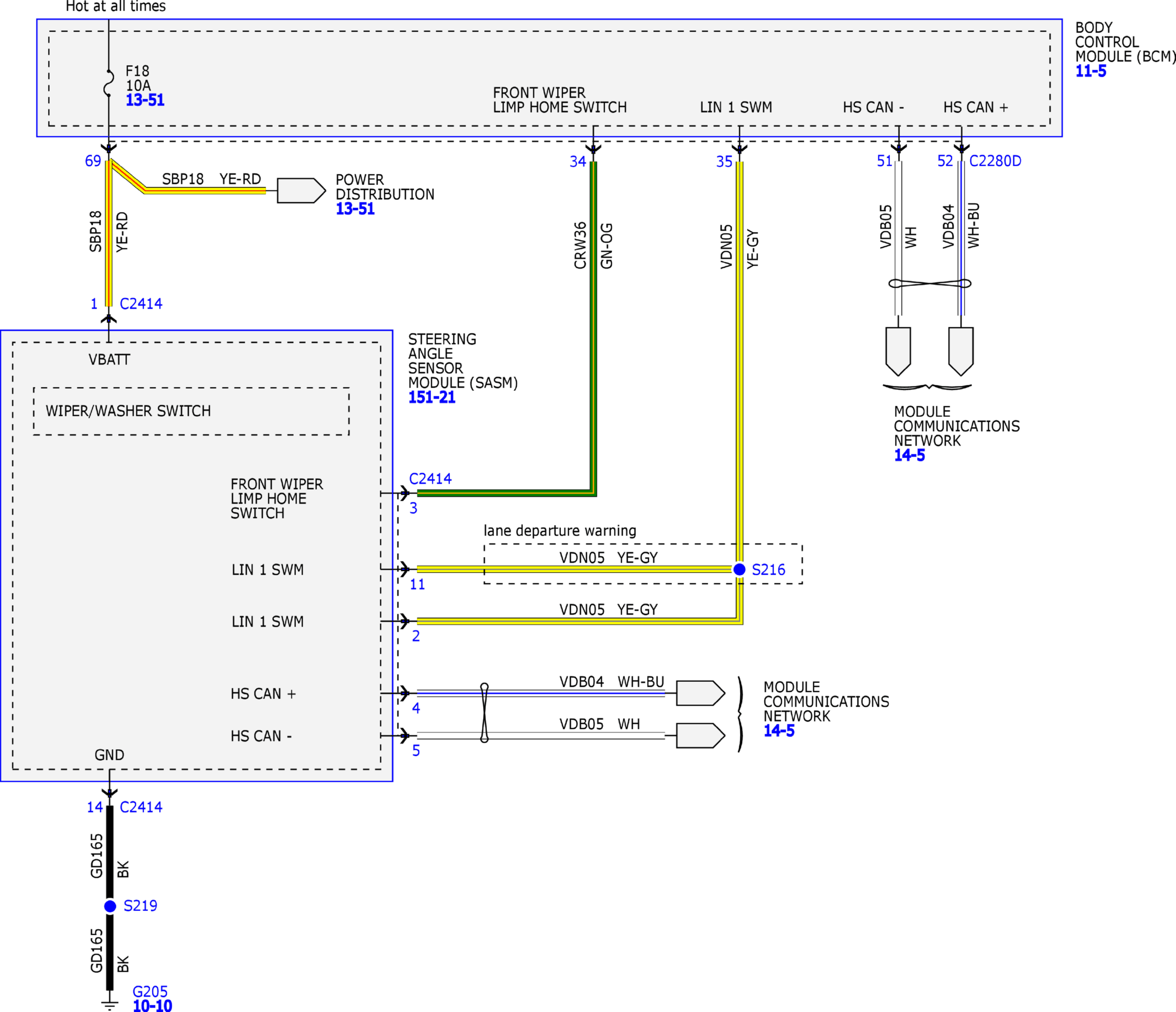The width and height of the screenshot is (1176, 1012).
Task: Click the Power Distribution arrow connector symbol
Action: 301,190
